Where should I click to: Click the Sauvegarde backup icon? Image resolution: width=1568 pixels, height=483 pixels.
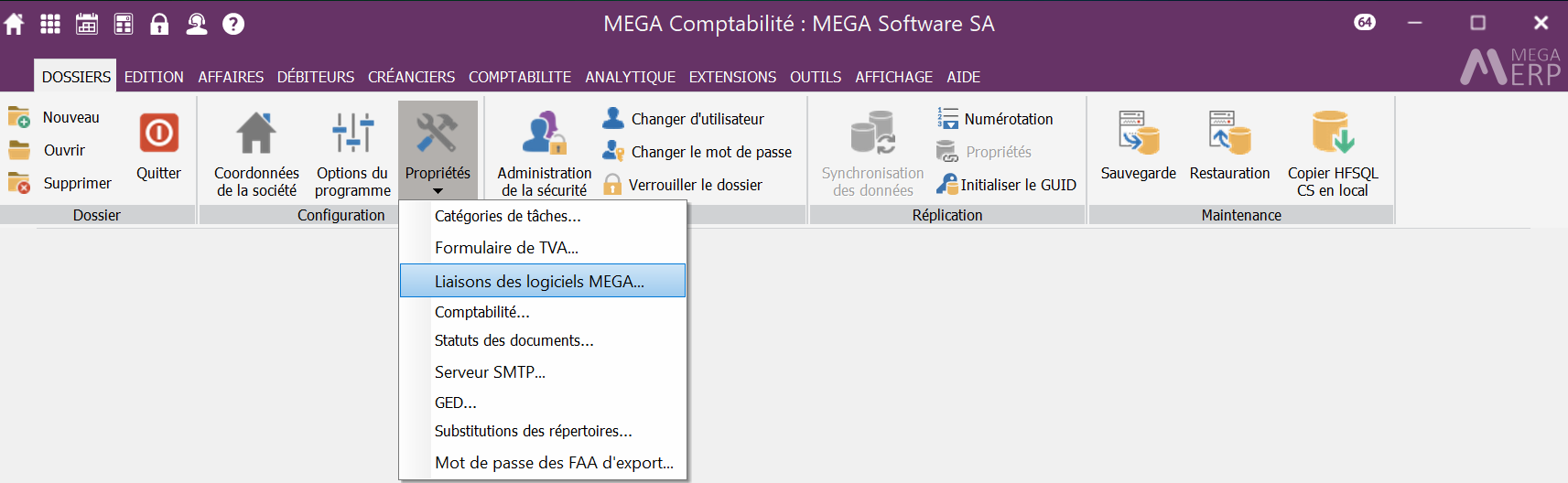1138,146
